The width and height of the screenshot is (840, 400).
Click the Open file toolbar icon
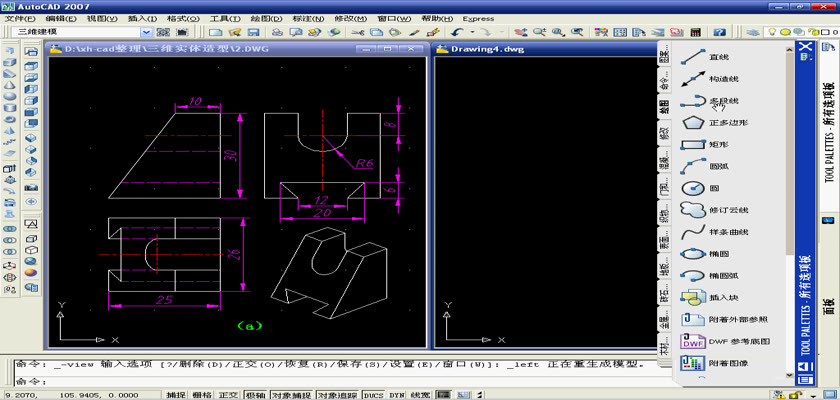235,32
